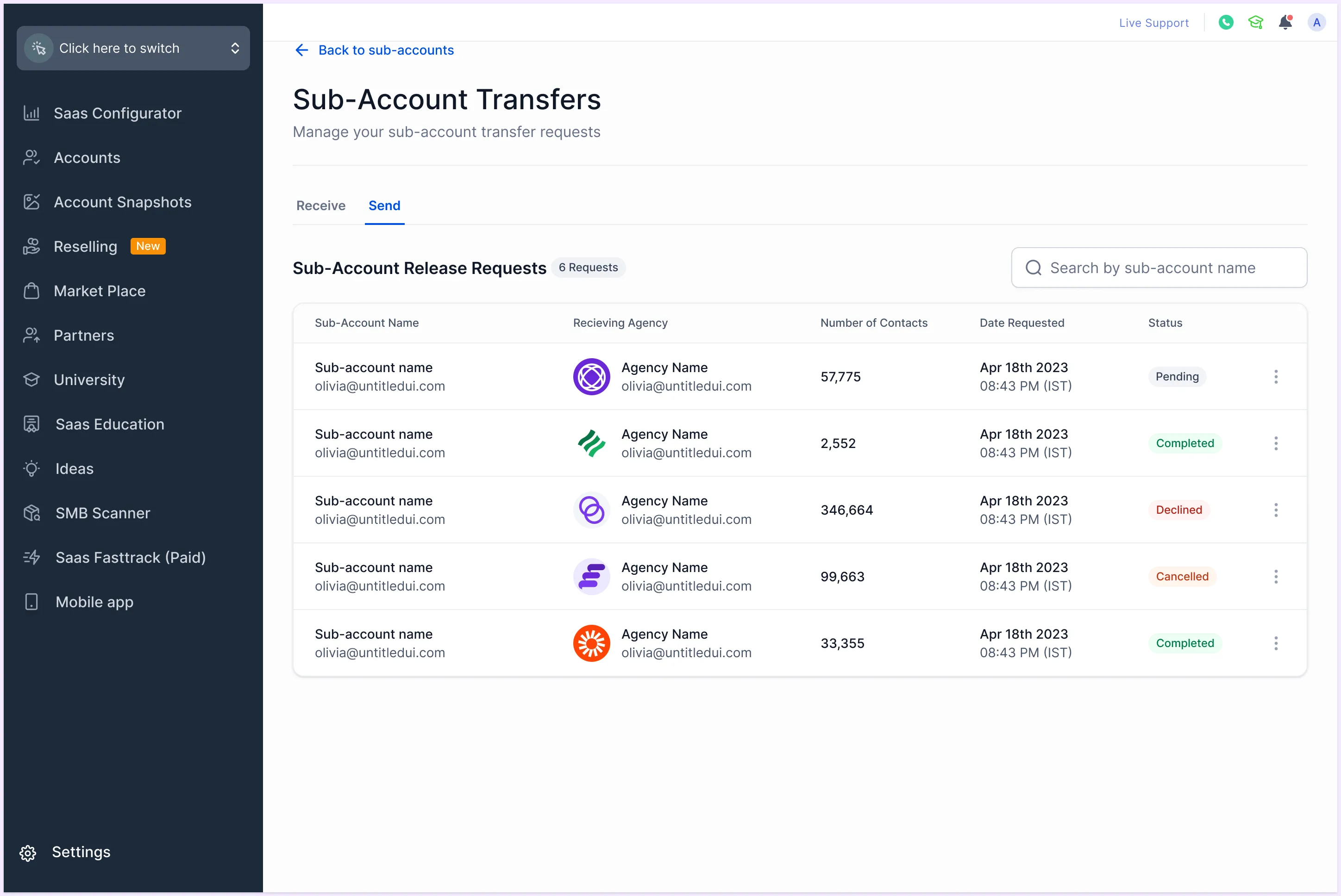1341x896 pixels.
Task: Go to SMB Scanner in sidebar
Action: pyautogui.click(x=102, y=513)
